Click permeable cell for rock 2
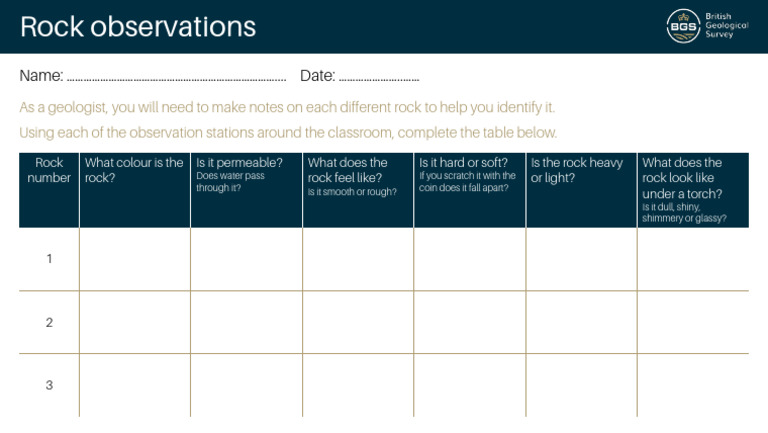This screenshot has width=768, height=433. point(246,322)
